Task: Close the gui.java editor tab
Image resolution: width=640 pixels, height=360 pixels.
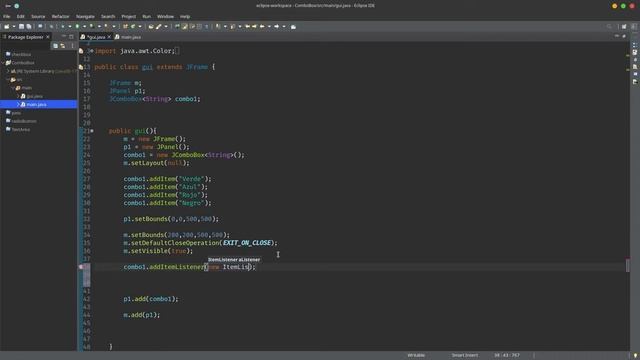Action: (x=109, y=37)
